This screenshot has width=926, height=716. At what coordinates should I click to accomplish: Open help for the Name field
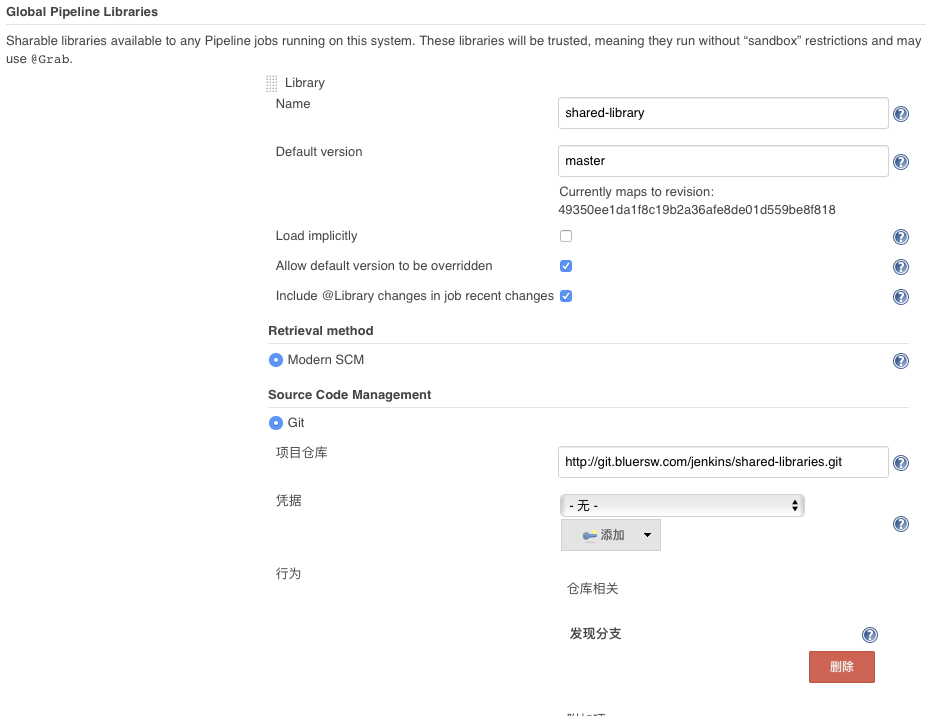[901, 114]
